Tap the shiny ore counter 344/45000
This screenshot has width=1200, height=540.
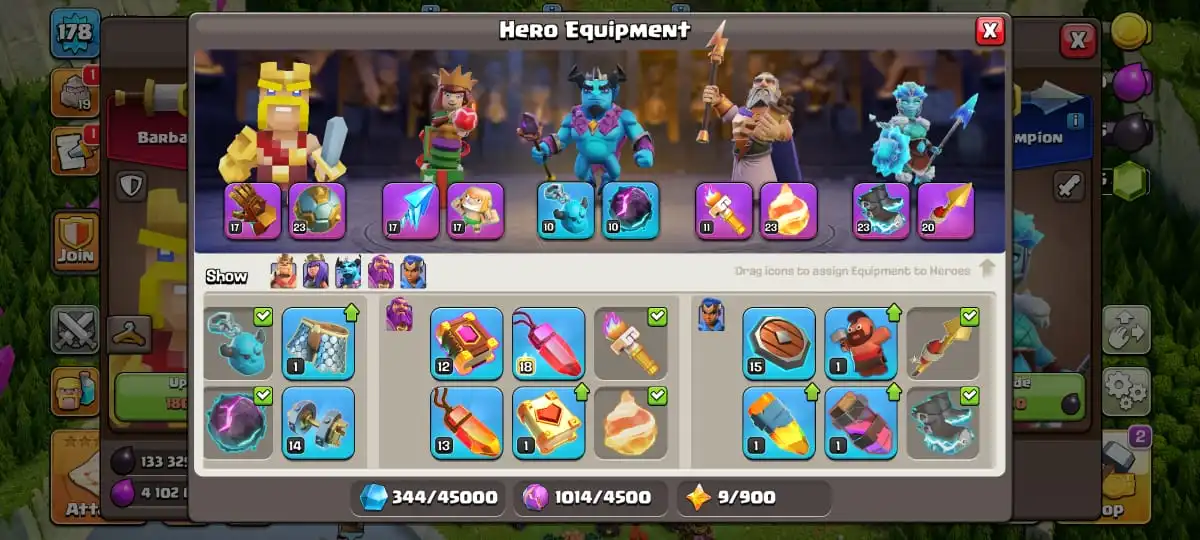click(x=430, y=497)
